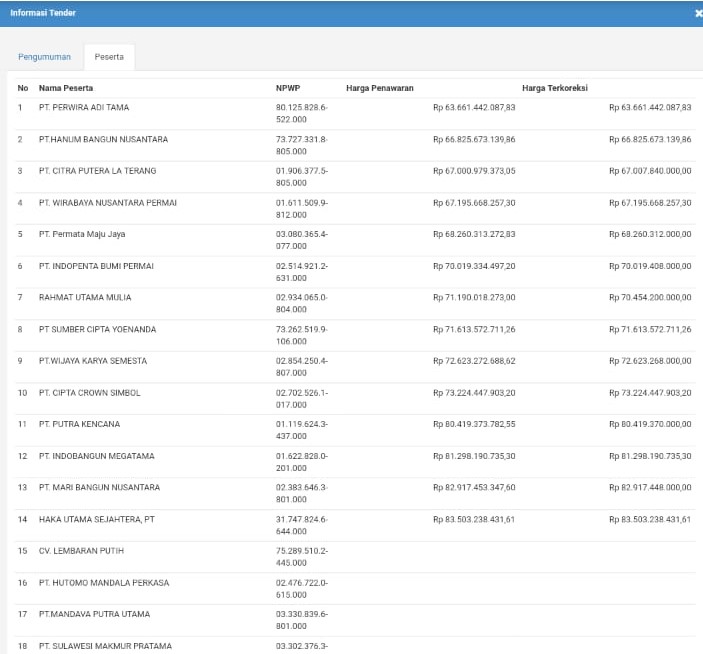
Task: Select participant PT. PERWIRA ADI TAMA
Action: pos(84,107)
